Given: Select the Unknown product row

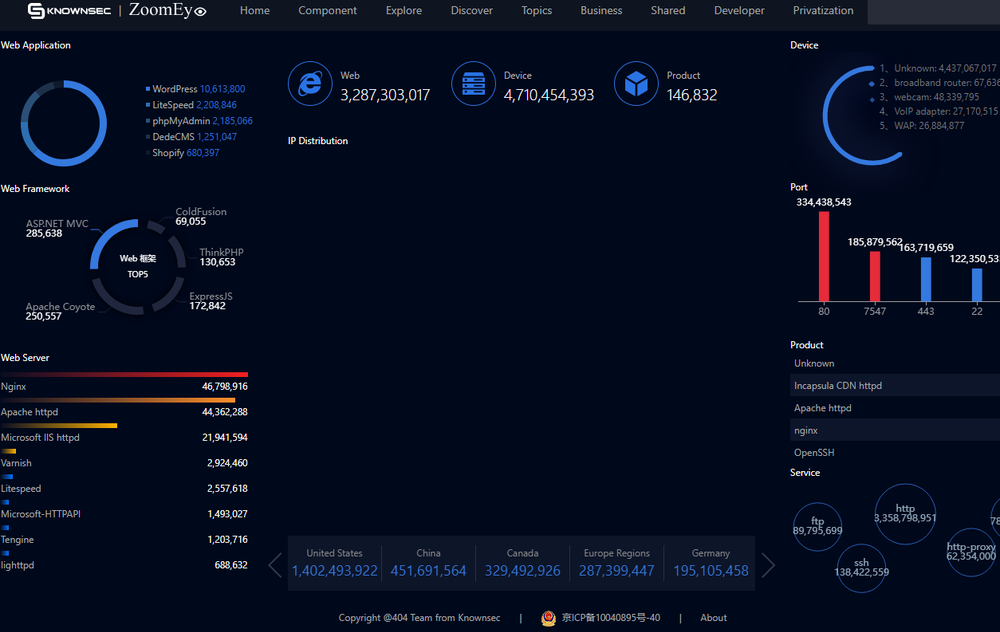Looking at the screenshot, I should (x=895, y=364).
